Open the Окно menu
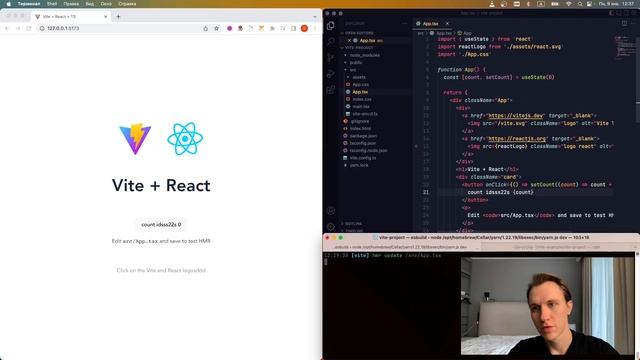 pos(106,4)
